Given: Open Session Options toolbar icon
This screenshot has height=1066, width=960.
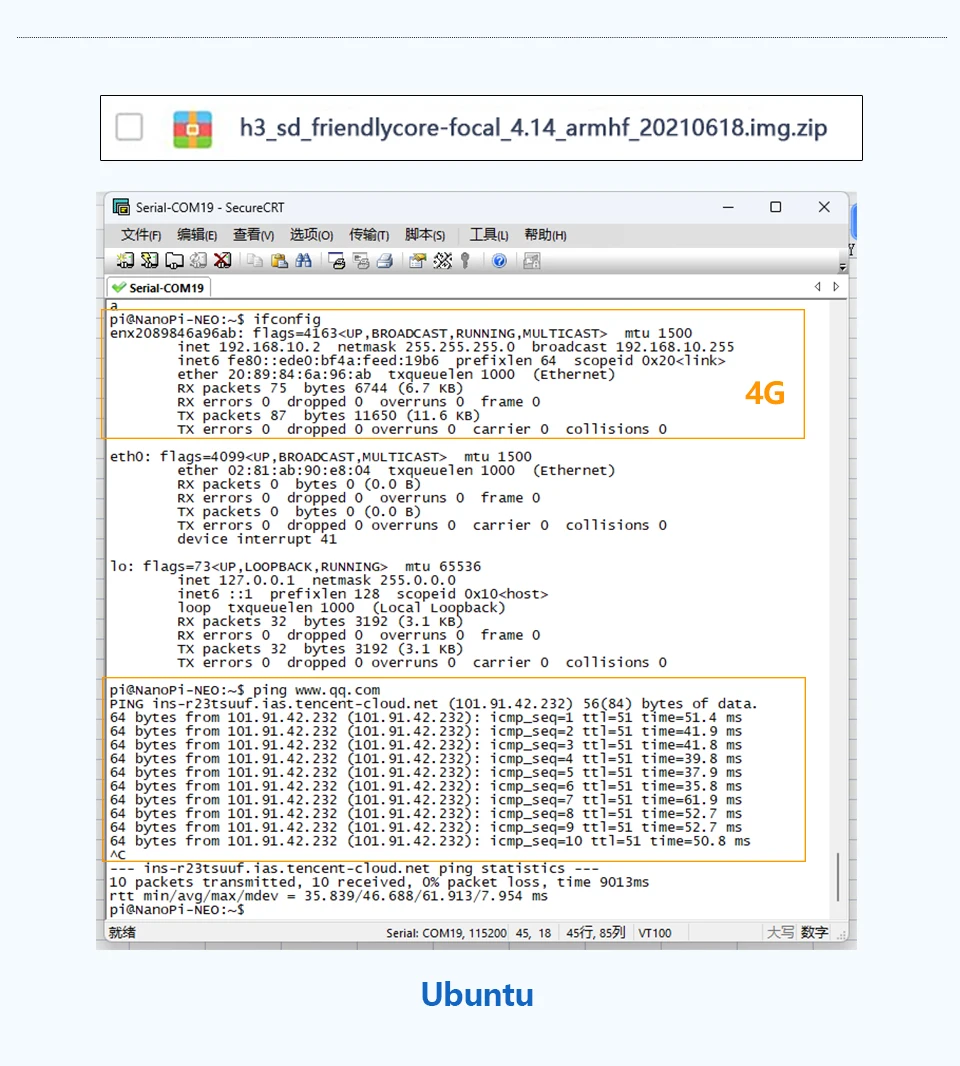Looking at the screenshot, I should 417,260.
